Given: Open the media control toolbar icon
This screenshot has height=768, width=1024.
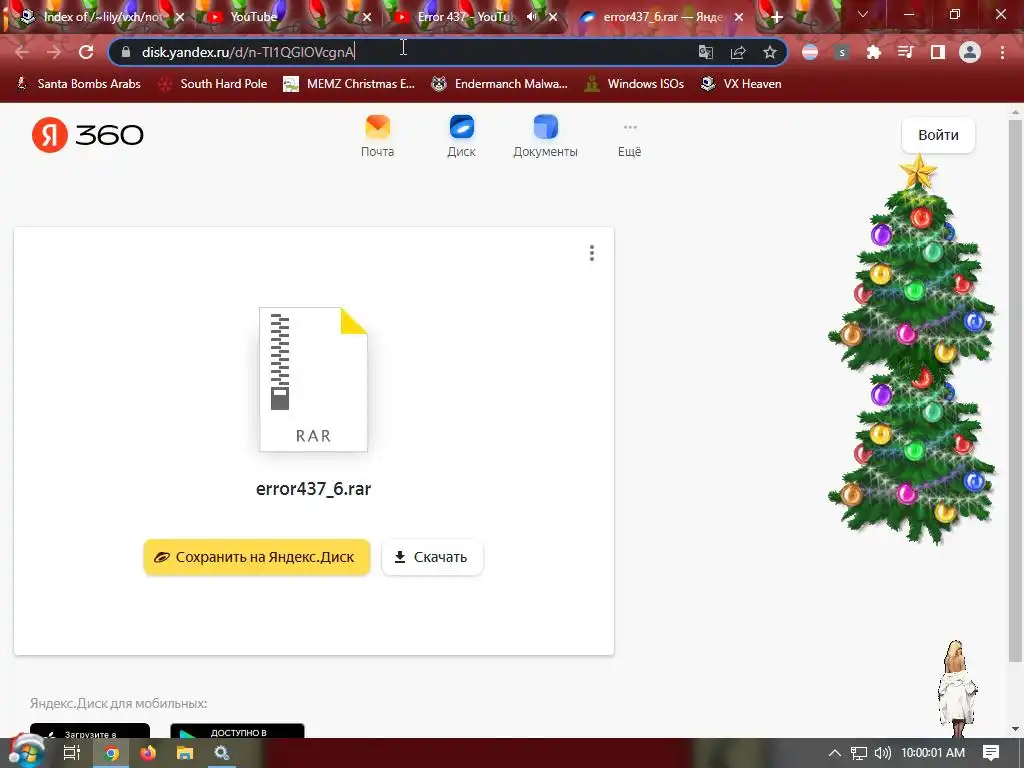Looking at the screenshot, I should click(x=905, y=52).
